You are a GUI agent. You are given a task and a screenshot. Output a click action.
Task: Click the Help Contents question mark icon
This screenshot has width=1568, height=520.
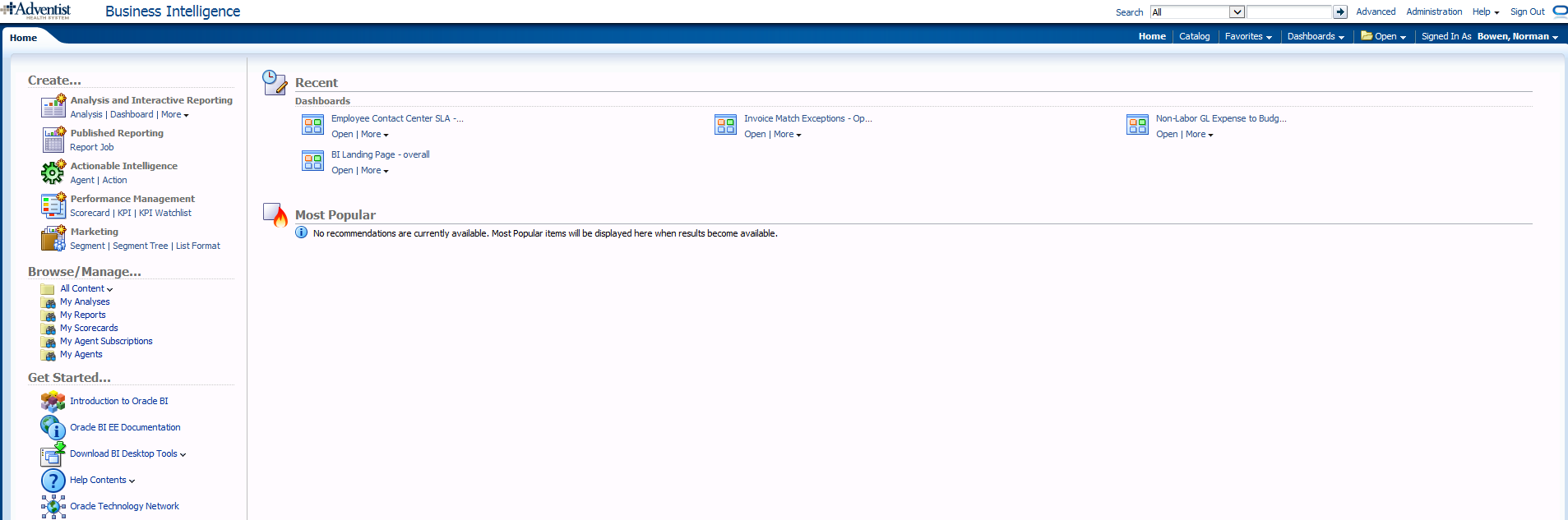click(53, 481)
